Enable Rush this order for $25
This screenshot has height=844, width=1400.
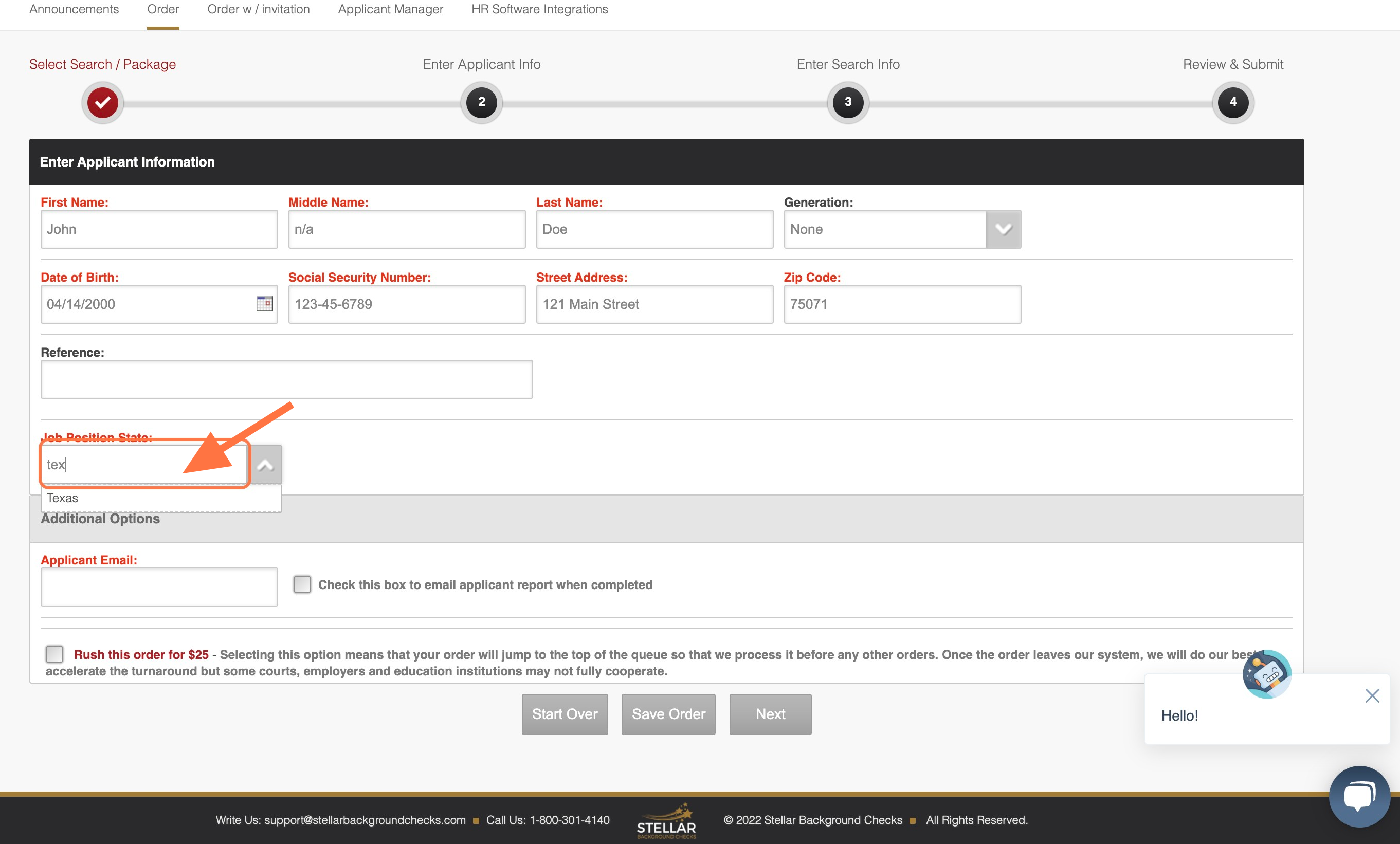54,654
